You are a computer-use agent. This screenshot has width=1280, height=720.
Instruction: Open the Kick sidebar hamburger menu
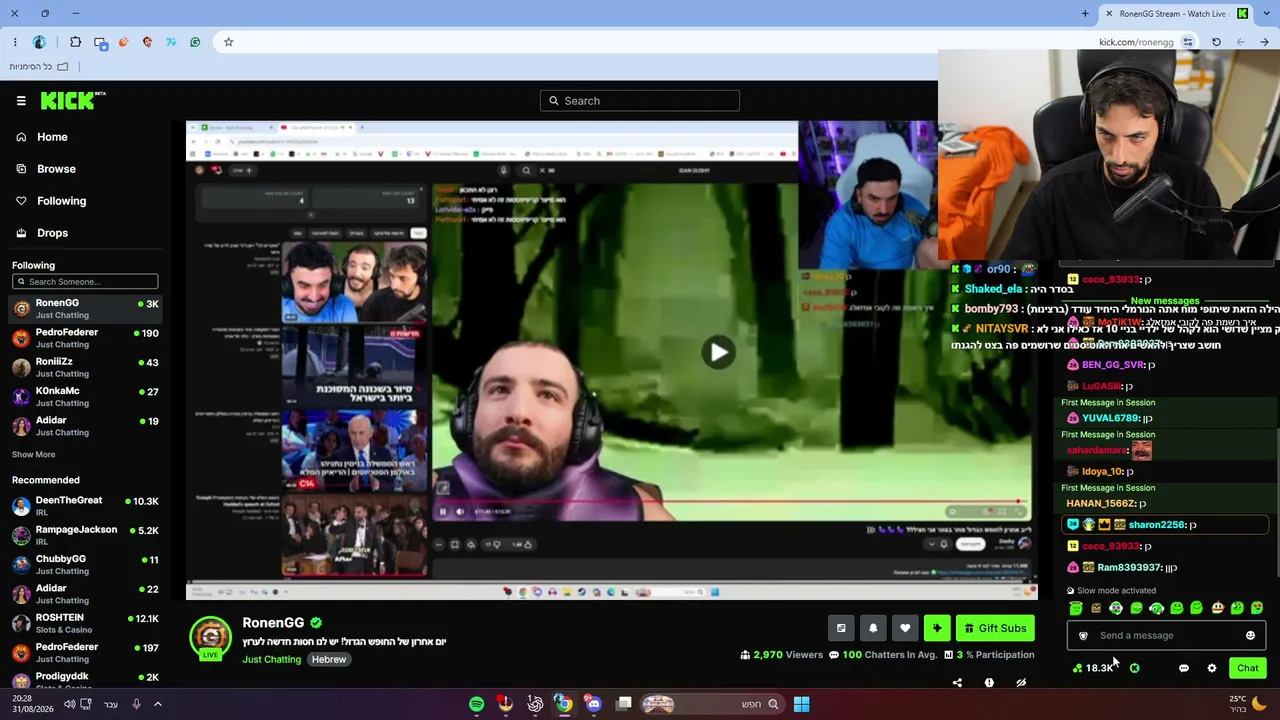(x=21, y=101)
